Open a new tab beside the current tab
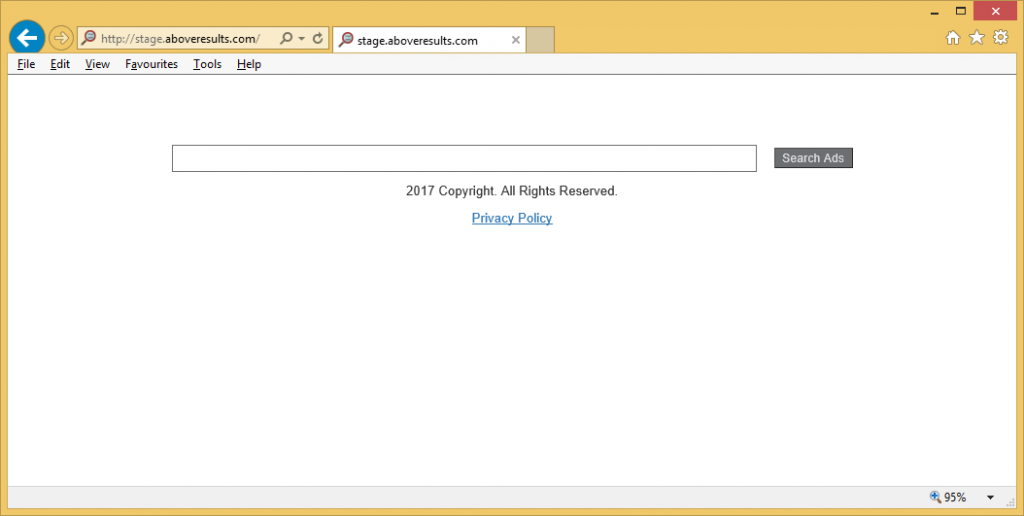 coord(540,40)
